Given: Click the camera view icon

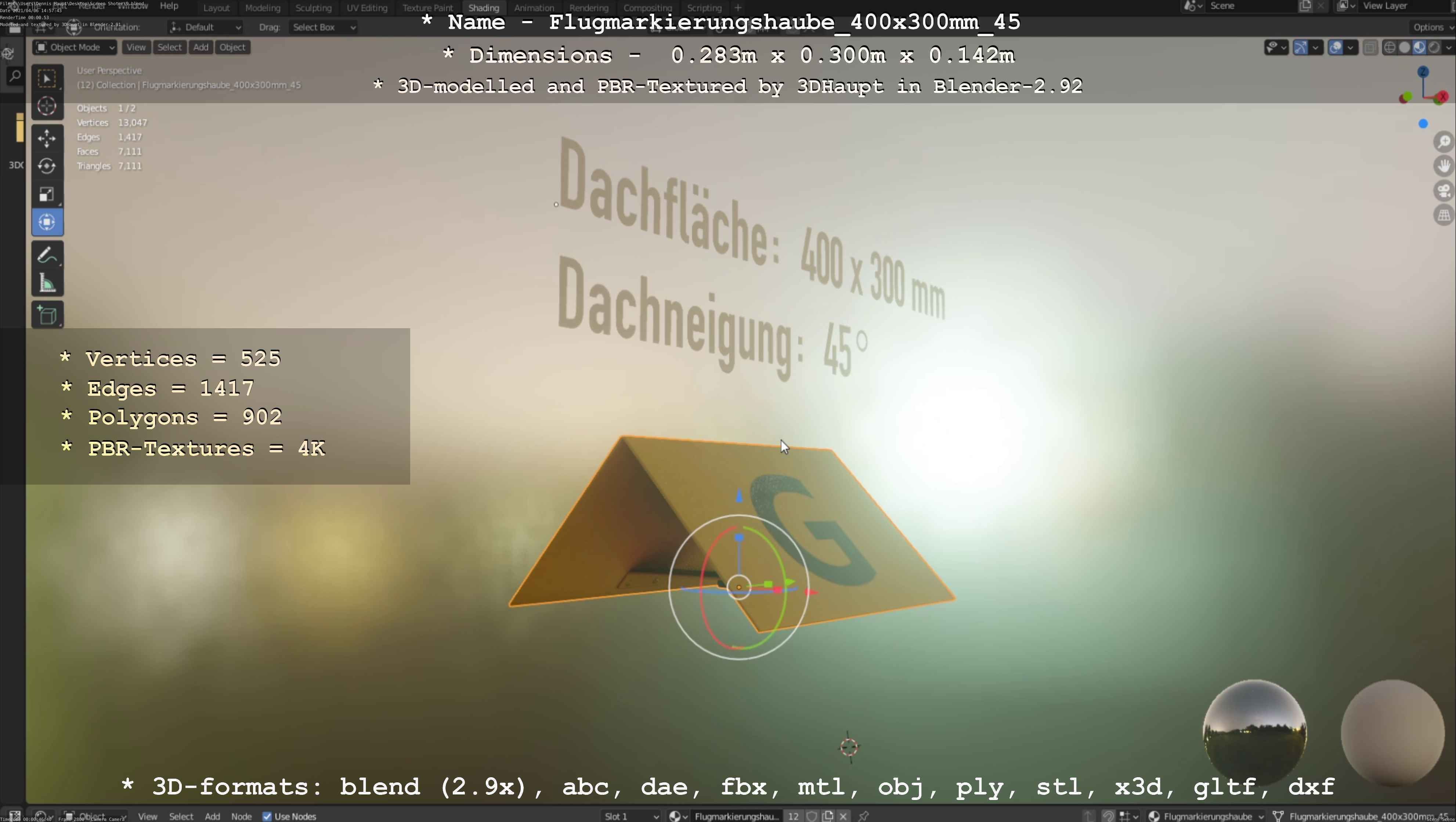Looking at the screenshot, I should (1444, 191).
